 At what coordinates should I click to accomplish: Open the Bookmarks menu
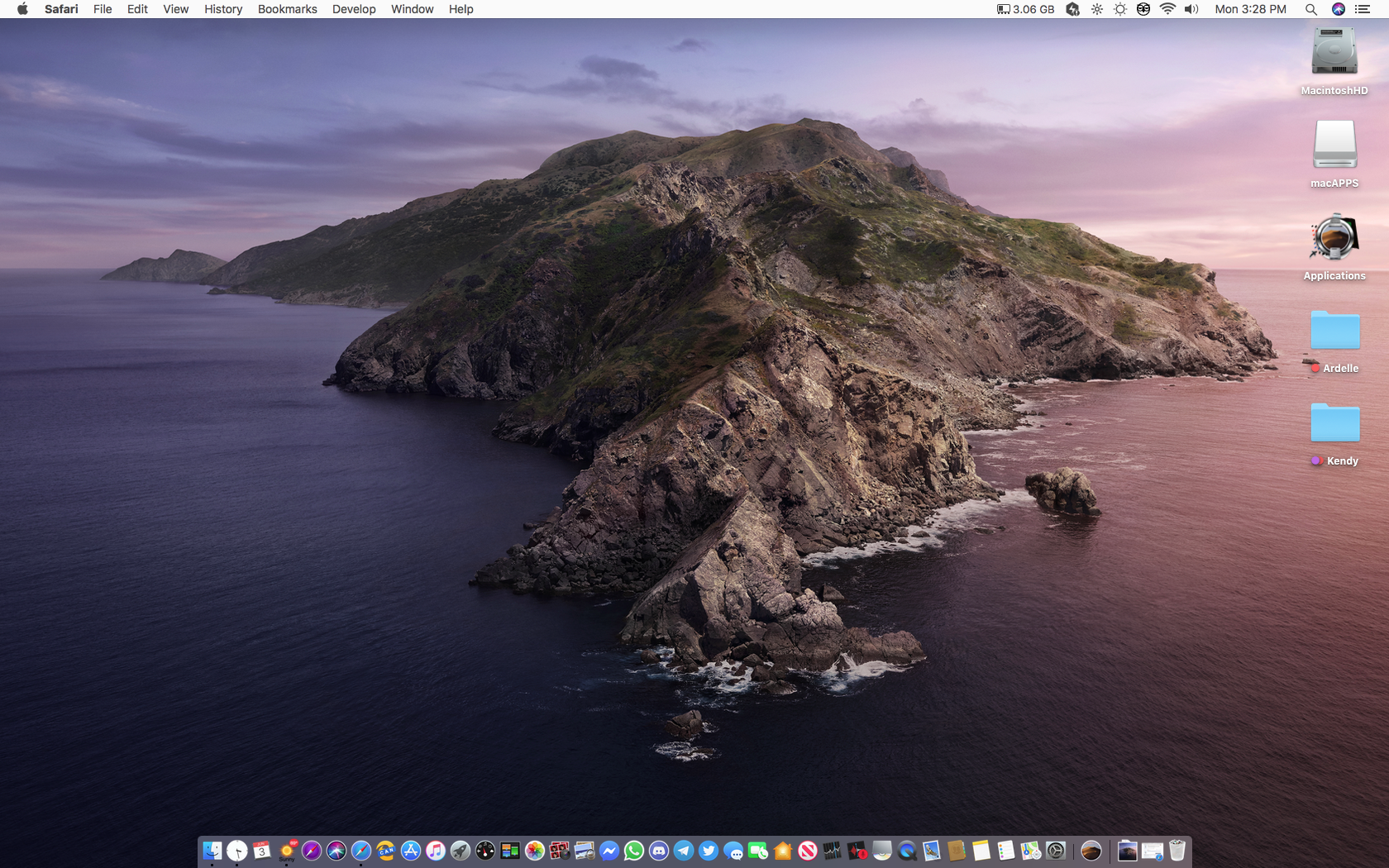point(287,9)
